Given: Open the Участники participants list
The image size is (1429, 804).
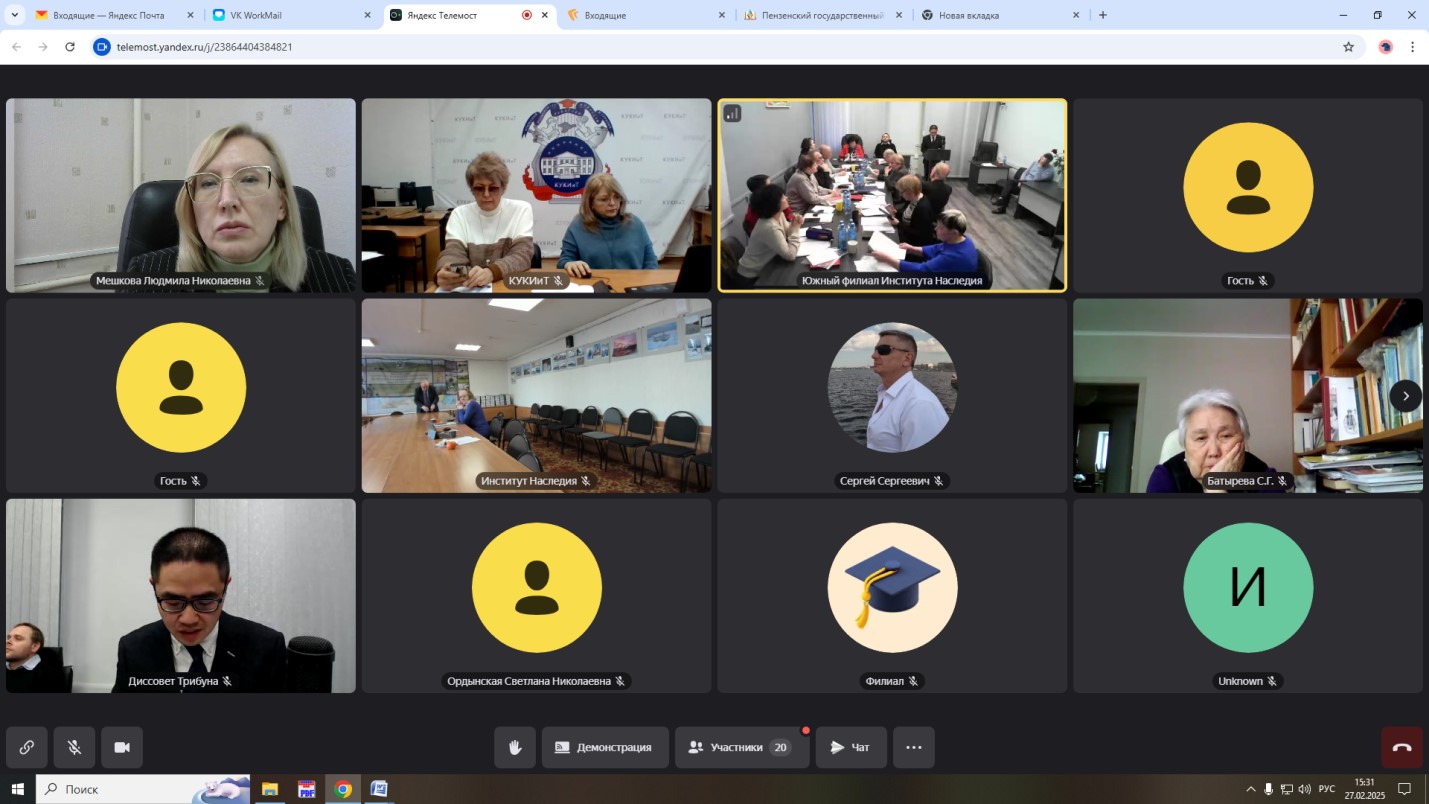Looking at the screenshot, I should (741, 747).
